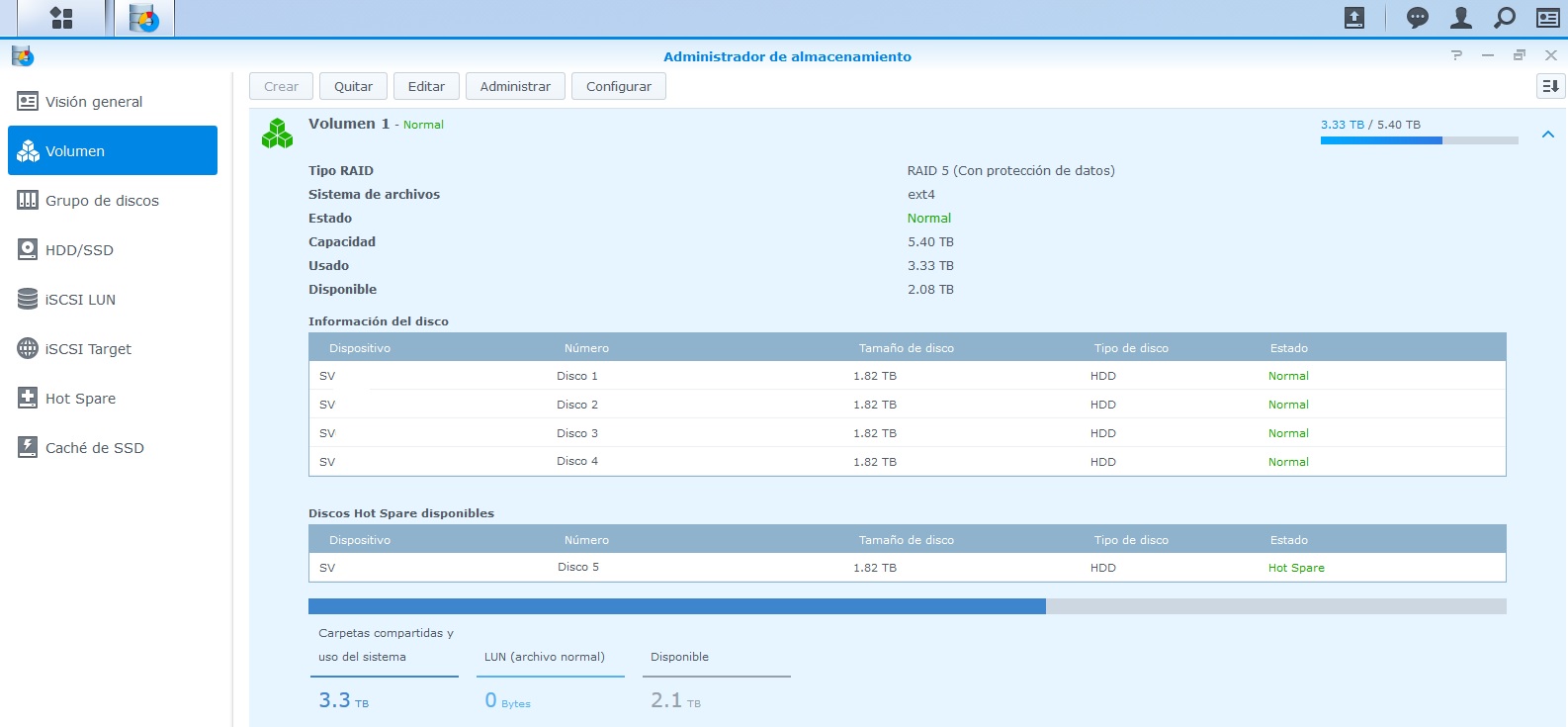The width and height of the screenshot is (1568, 727).
Task: Click Storage Manager taskbar icon
Action: [x=144, y=18]
